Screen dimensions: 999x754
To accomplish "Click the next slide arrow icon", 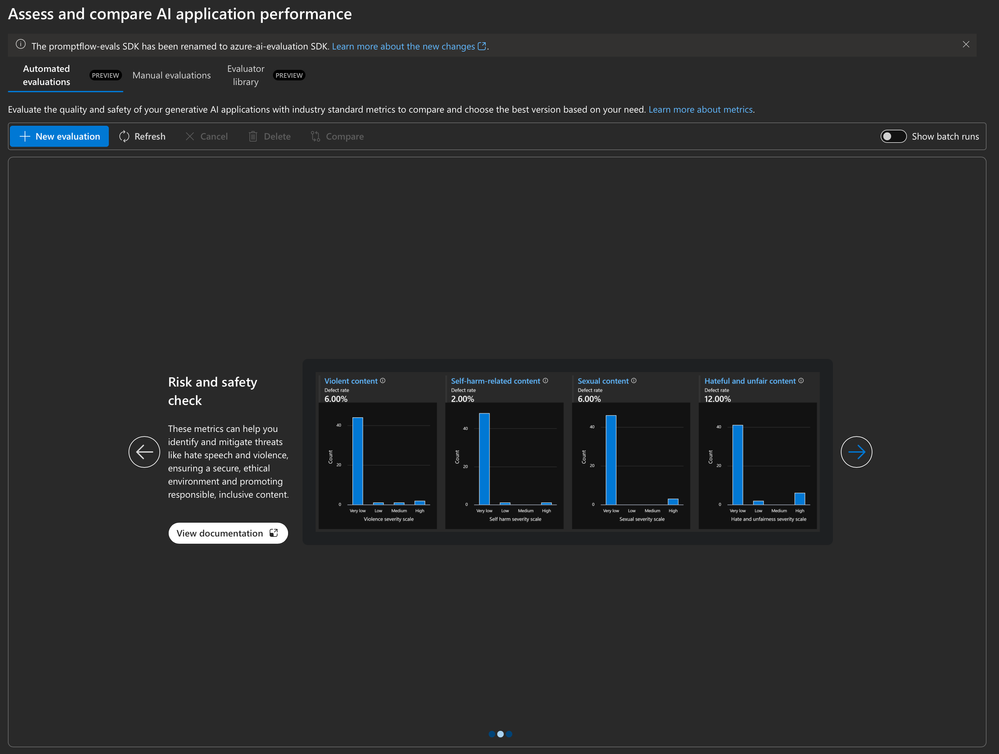I will click(x=856, y=452).
